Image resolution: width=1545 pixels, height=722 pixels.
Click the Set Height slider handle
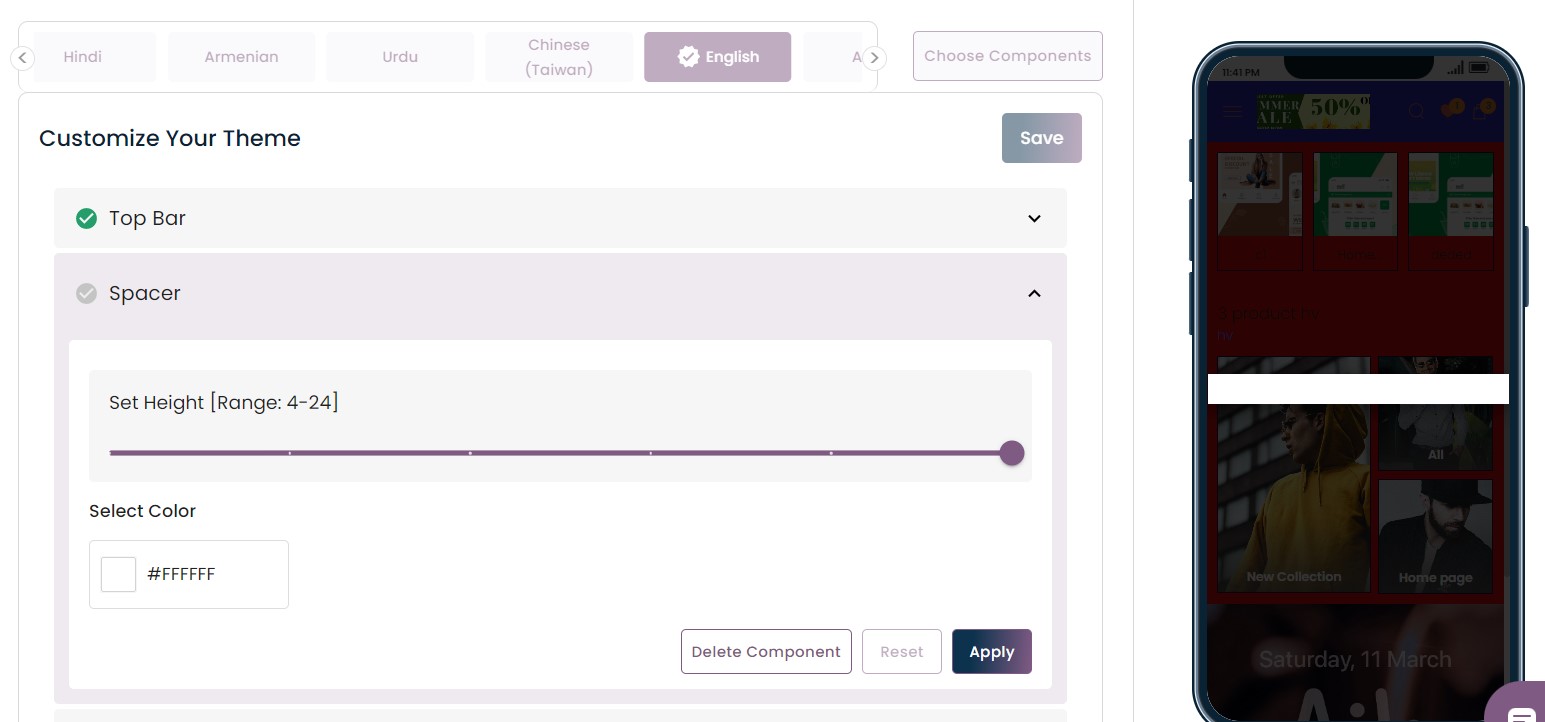(x=1012, y=453)
